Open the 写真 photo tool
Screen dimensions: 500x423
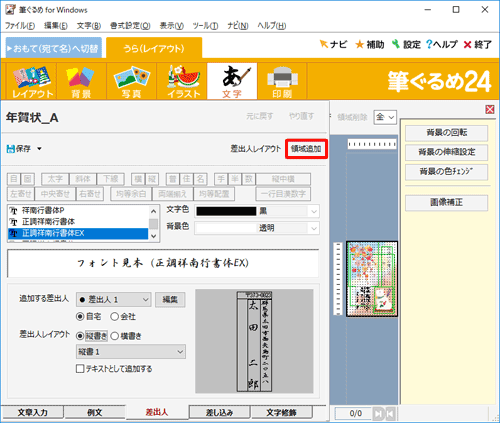[x=131, y=82]
